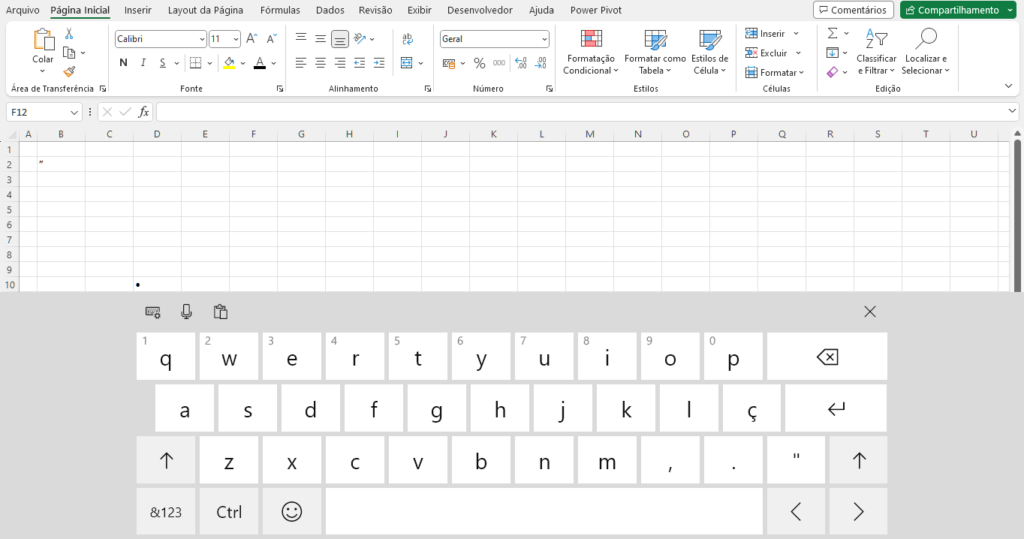The width and height of the screenshot is (1024, 539).
Task: Open Formatação Condicional dropdown
Action: point(590,52)
